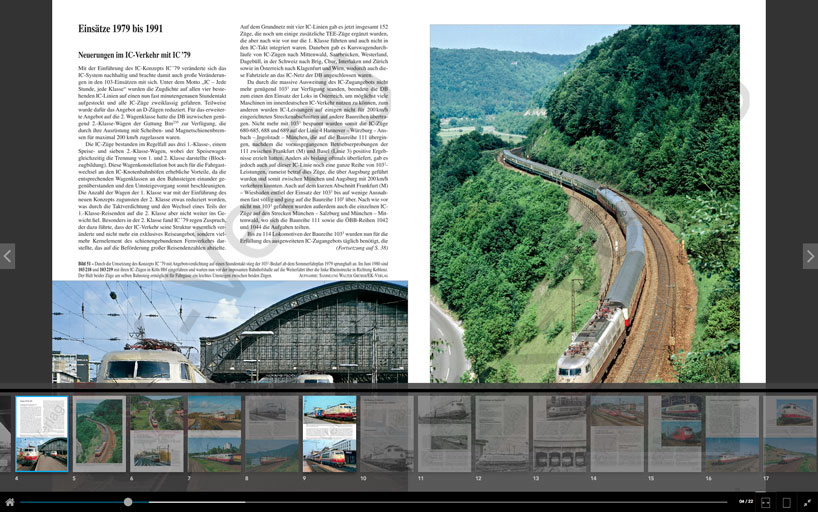This screenshot has height=512, width=818.
Task: Open page 4 thumbnail
Action: click(x=41, y=433)
